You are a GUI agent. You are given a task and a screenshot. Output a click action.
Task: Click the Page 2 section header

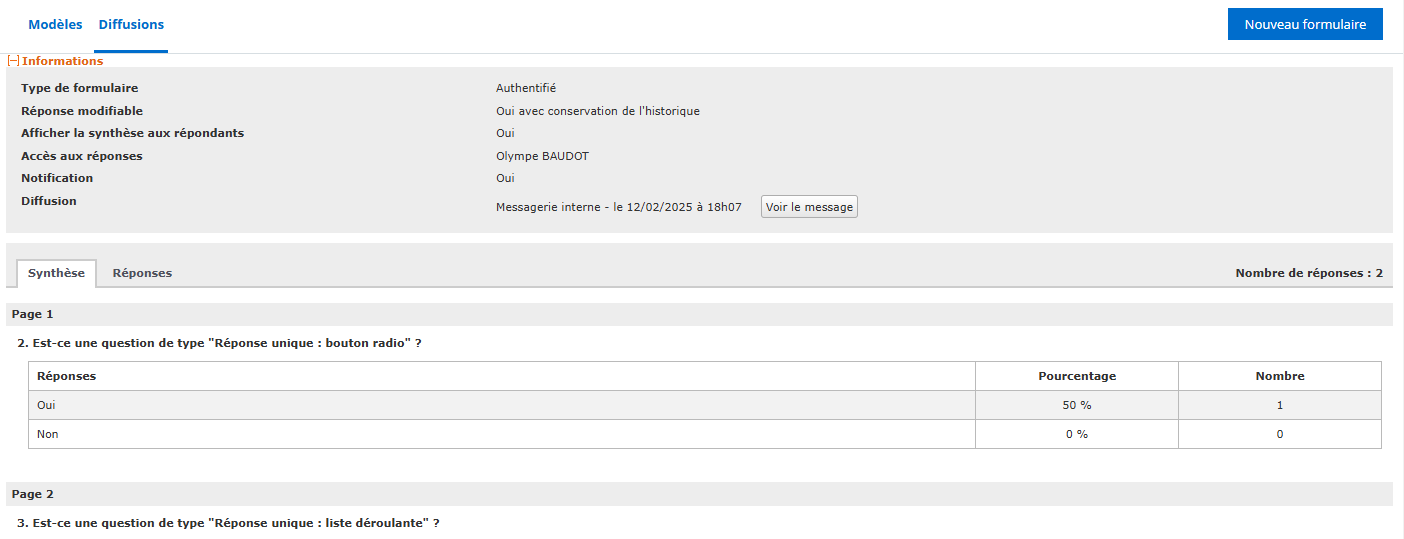click(x=33, y=494)
